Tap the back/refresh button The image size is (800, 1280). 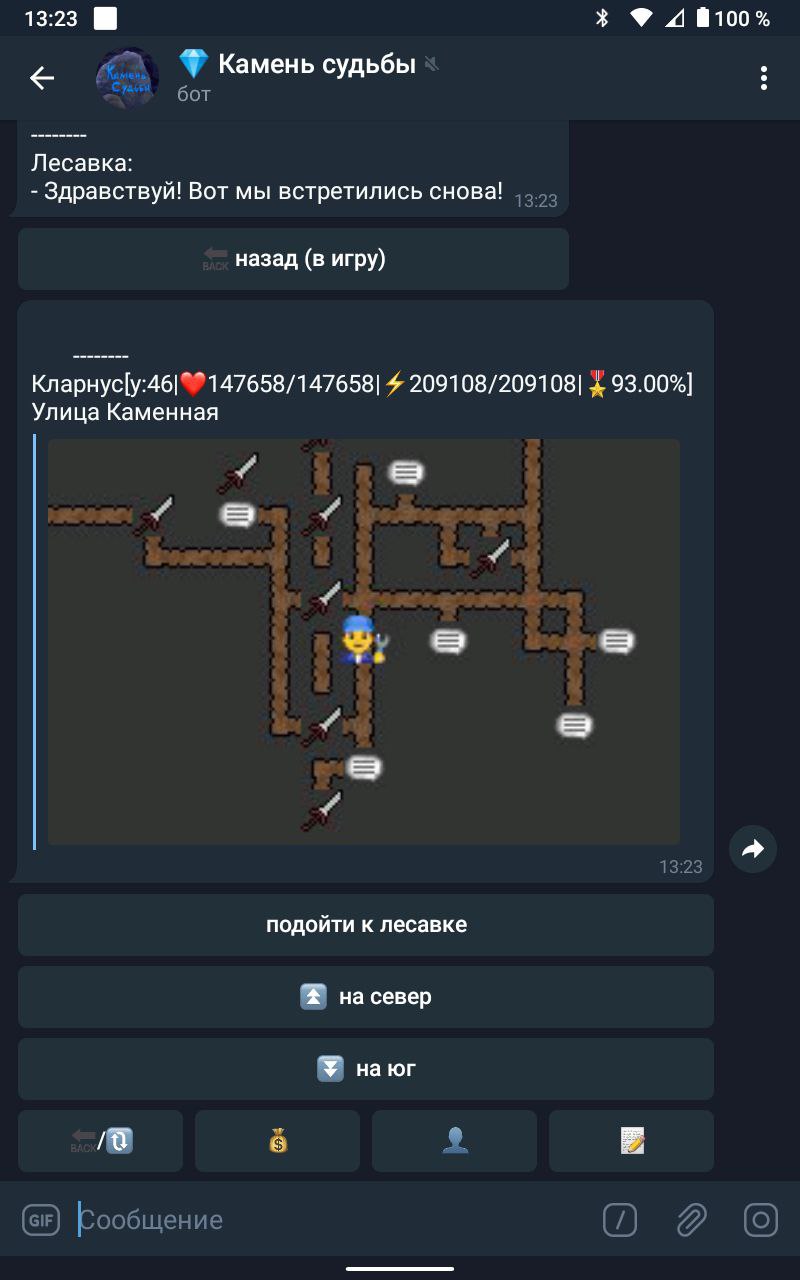coord(100,1140)
